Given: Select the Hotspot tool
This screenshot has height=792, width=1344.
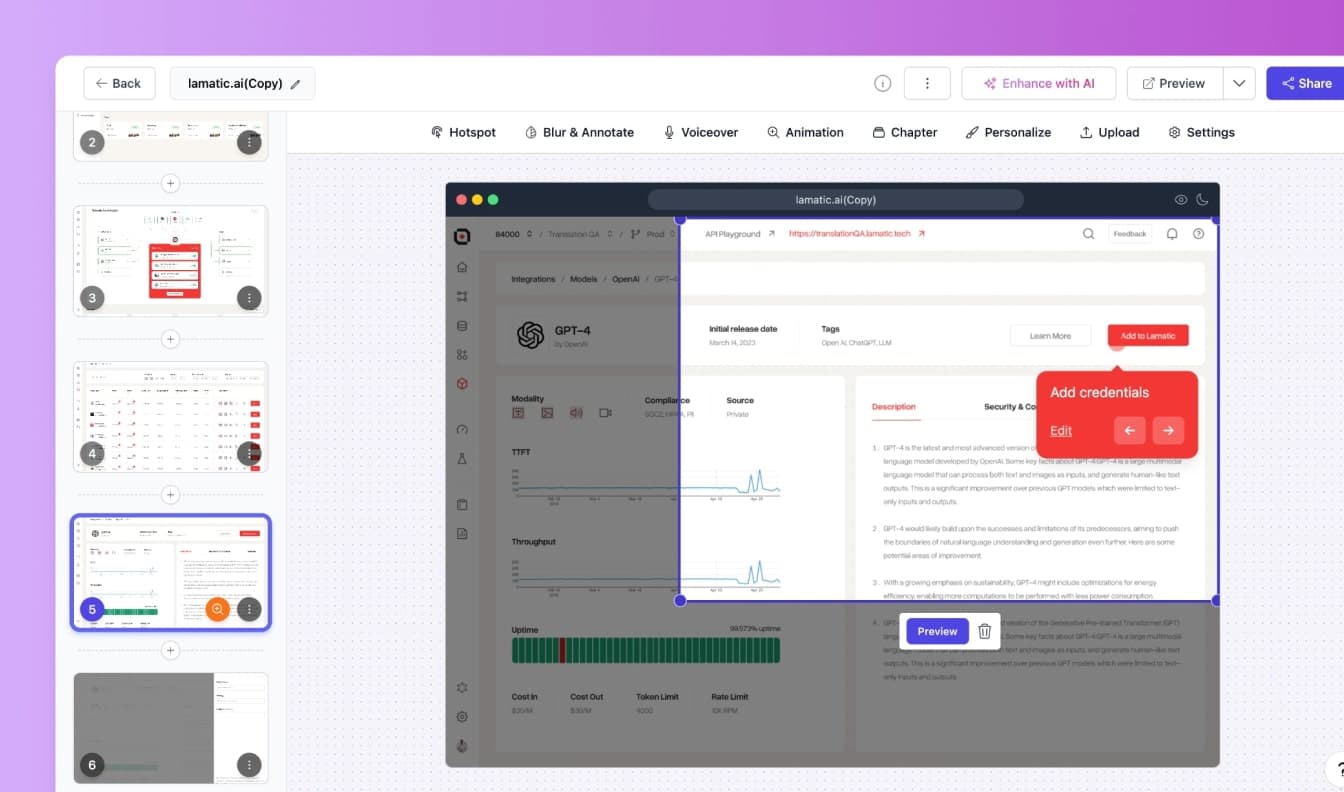Looking at the screenshot, I should [x=463, y=132].
